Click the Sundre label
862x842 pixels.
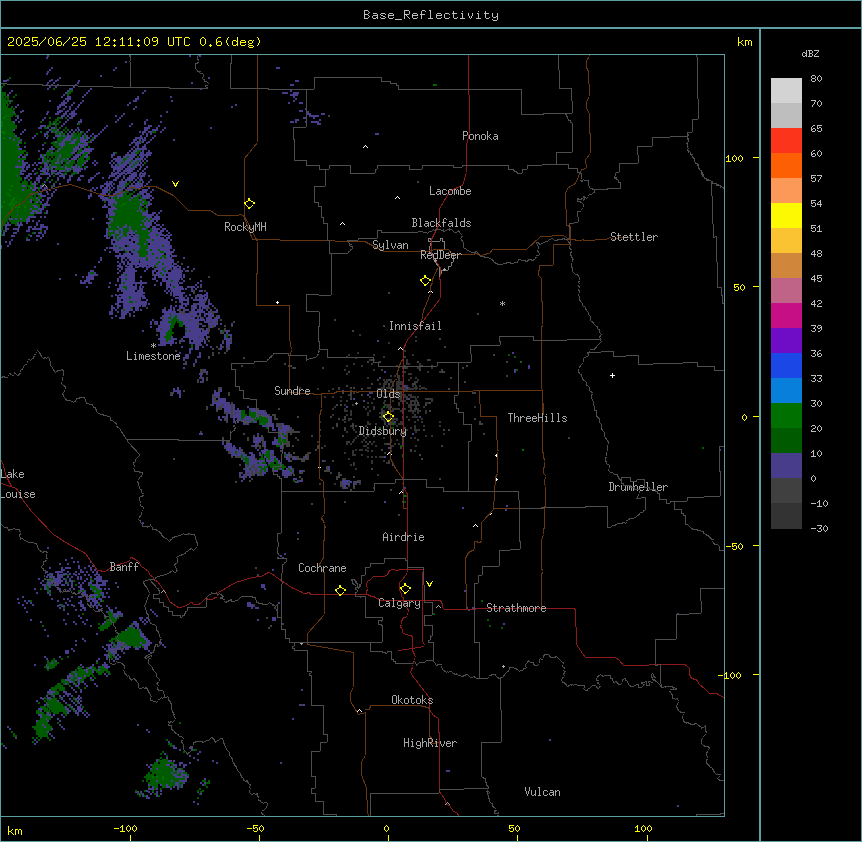292,391
